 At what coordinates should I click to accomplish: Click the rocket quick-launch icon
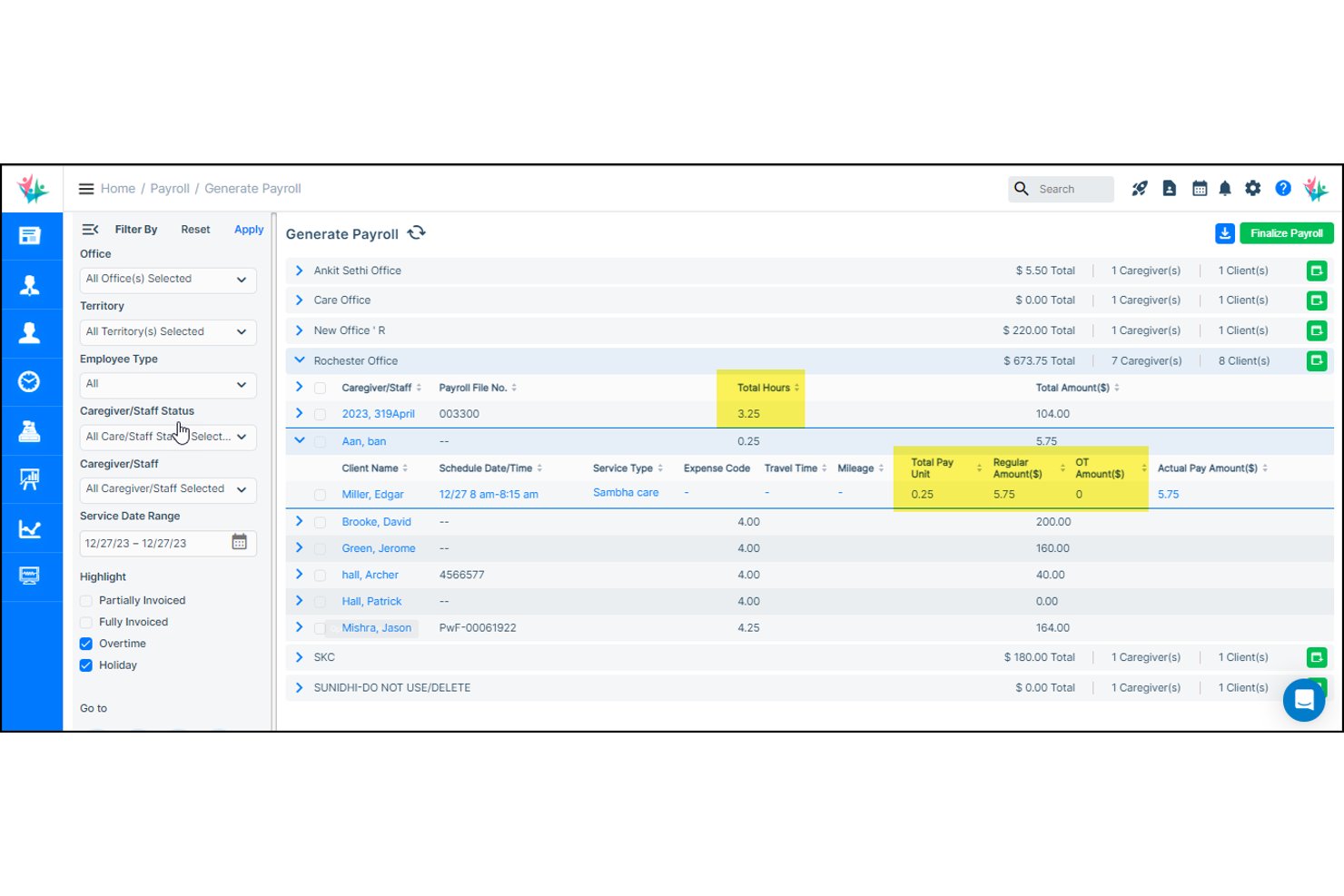pos(1140,189)
